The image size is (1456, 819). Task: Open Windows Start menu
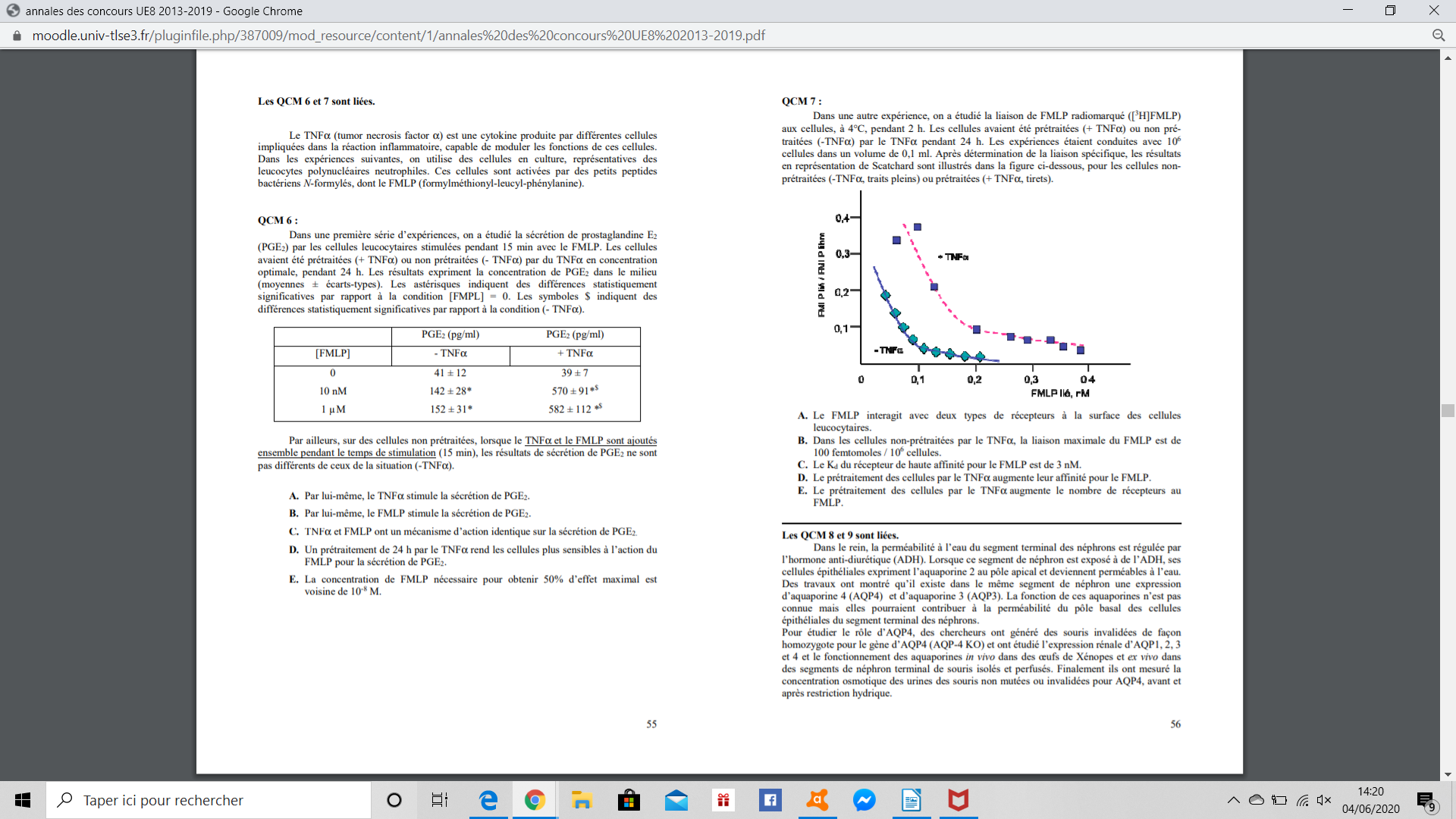pyautogui.click(x=23, y=800)
